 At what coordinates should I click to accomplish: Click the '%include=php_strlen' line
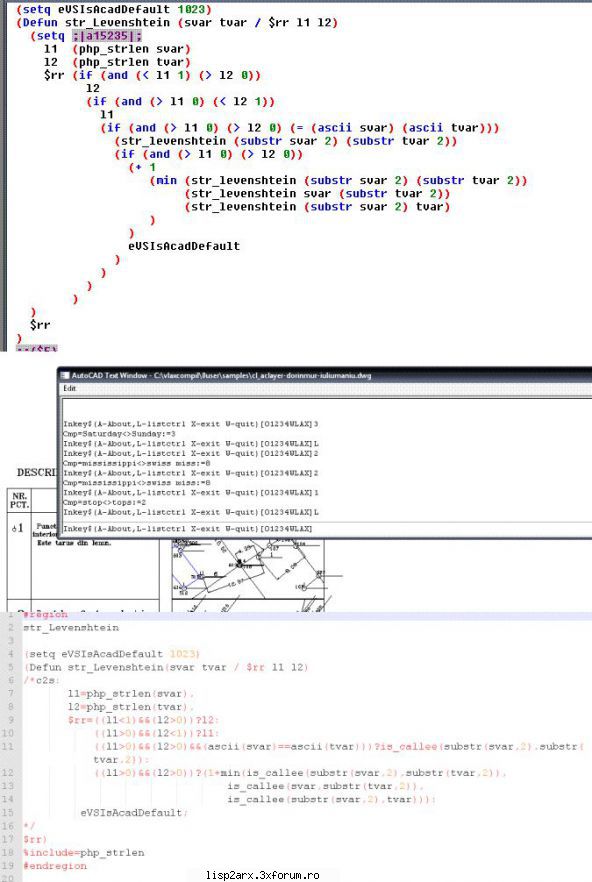pos(84,853)
